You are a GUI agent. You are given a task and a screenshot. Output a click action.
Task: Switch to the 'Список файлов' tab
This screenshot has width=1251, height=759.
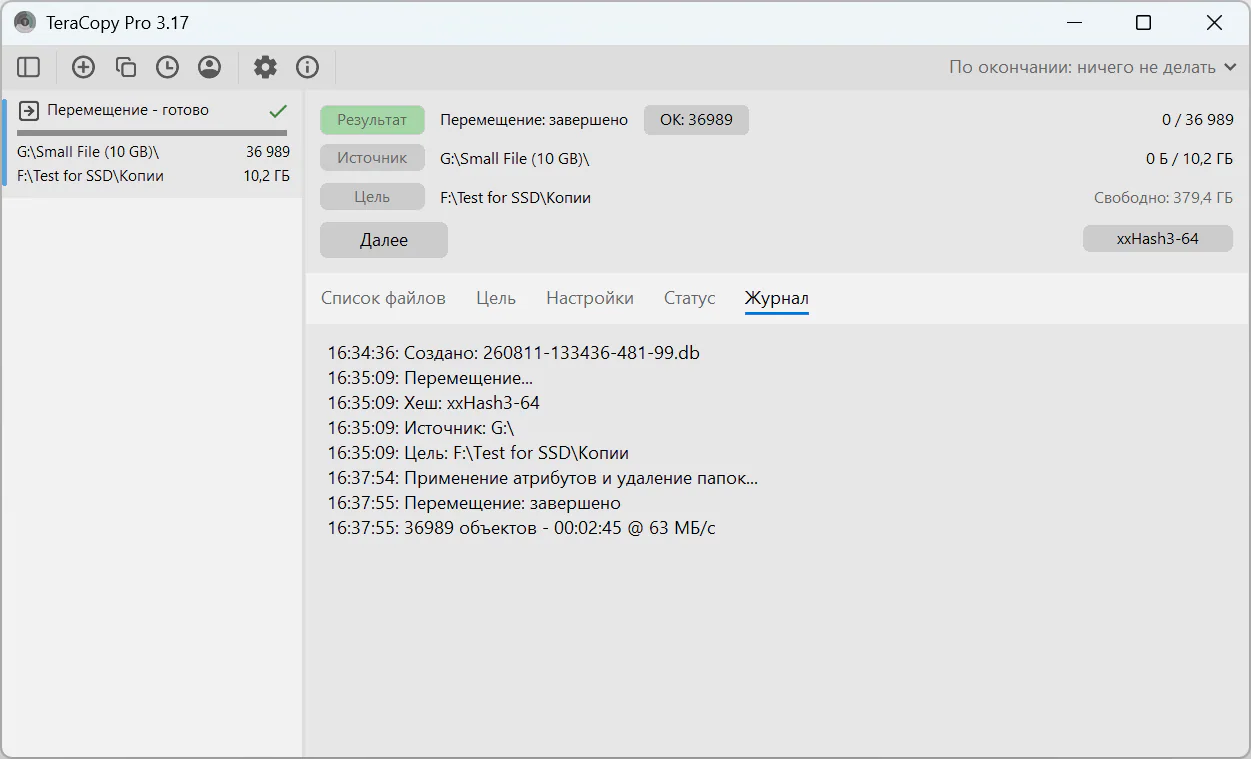point(383,298)
